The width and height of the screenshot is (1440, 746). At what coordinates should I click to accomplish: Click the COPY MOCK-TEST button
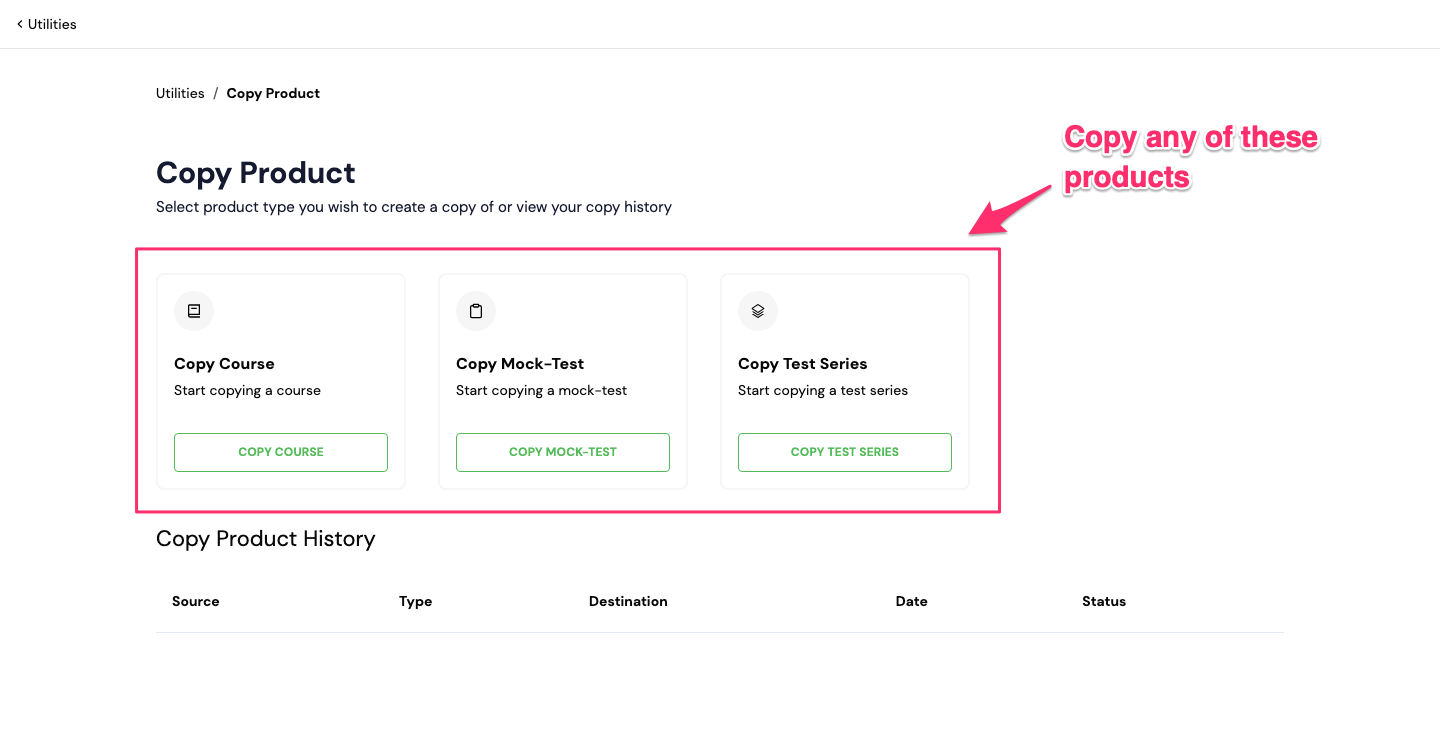[x=563, y=452]
